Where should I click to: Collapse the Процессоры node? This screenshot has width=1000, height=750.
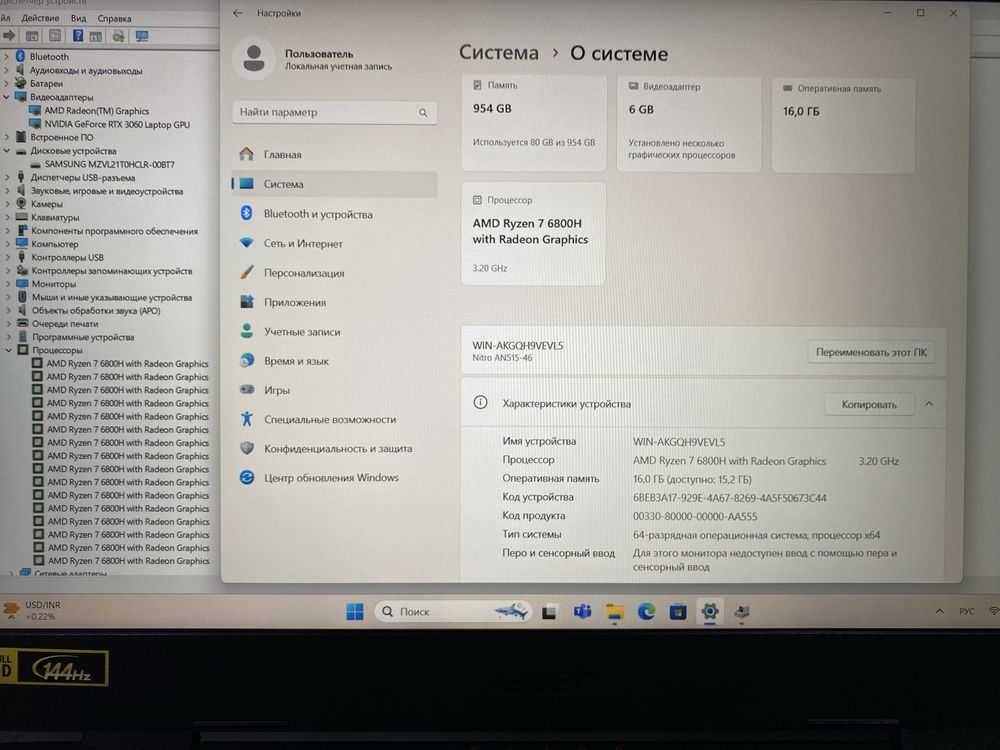8,350
